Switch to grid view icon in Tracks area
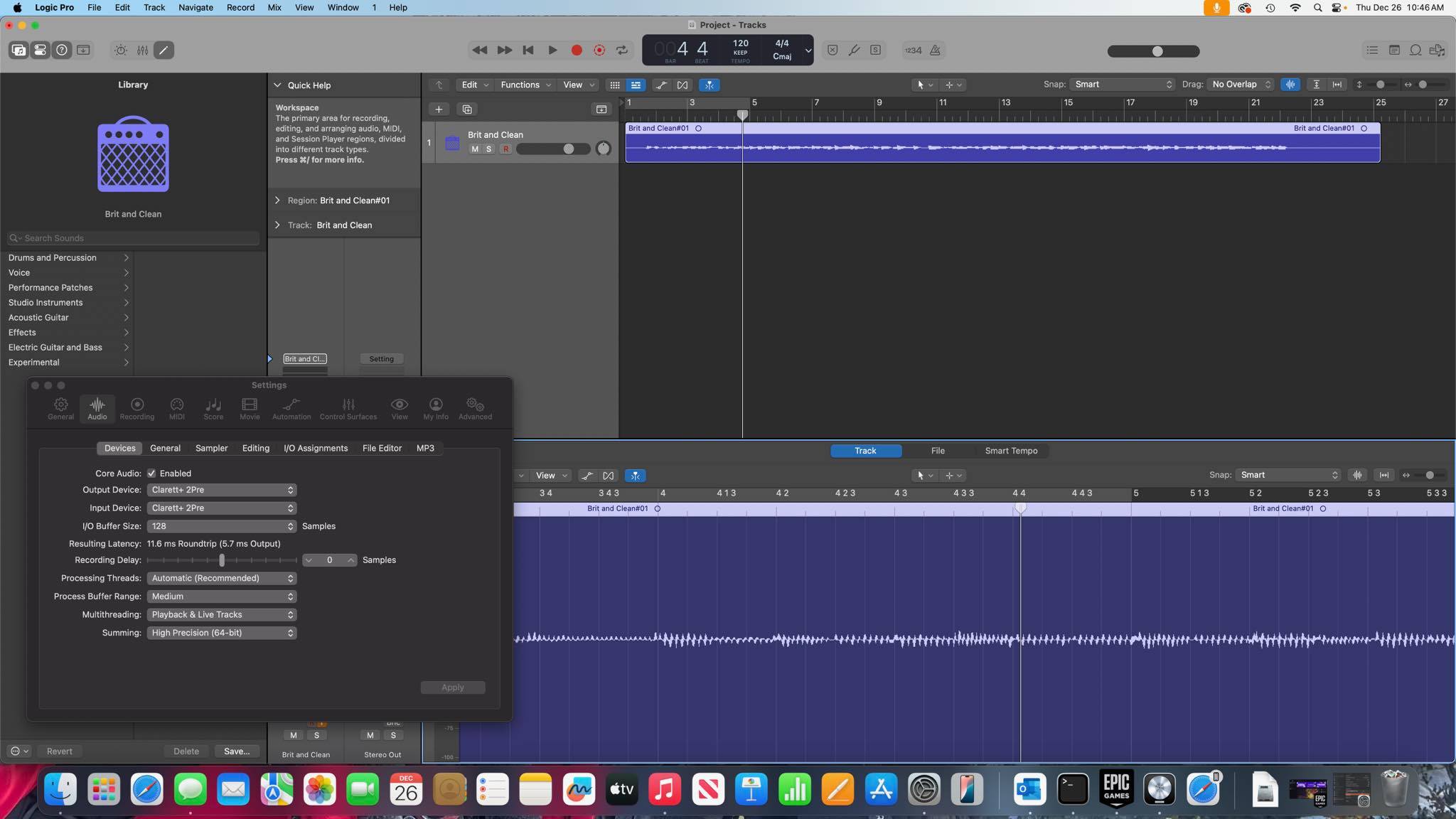Viewport: 1456px width, 819px height. pos(615,85)
